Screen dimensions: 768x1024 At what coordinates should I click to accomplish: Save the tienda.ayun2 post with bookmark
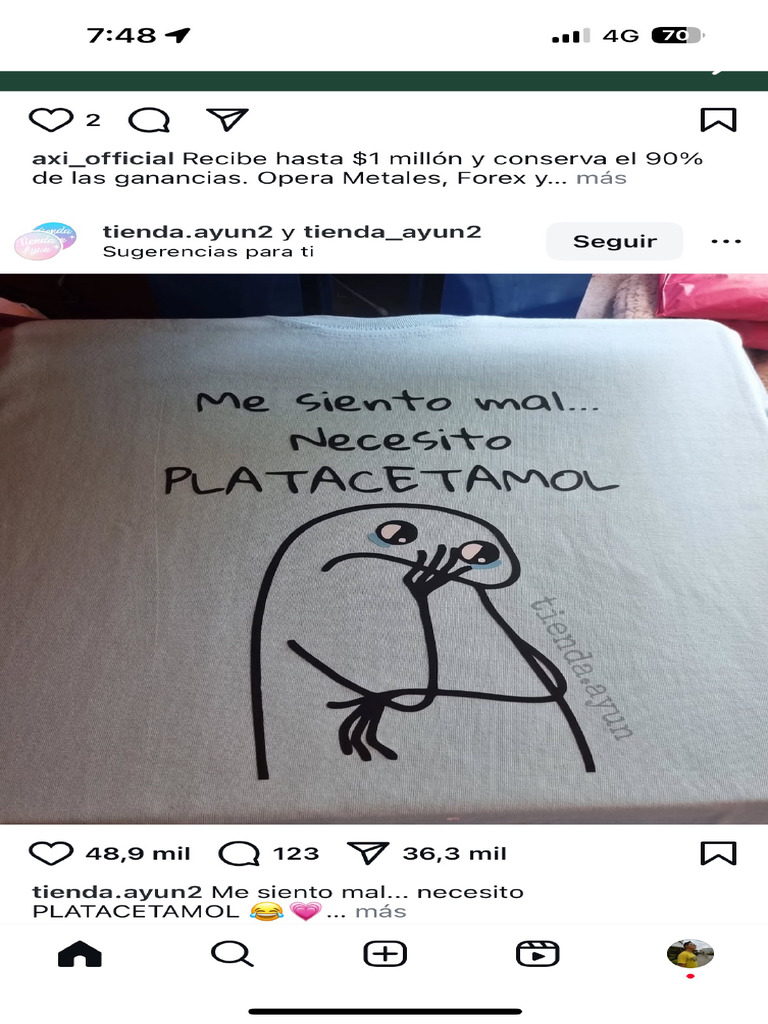point(718,853)
